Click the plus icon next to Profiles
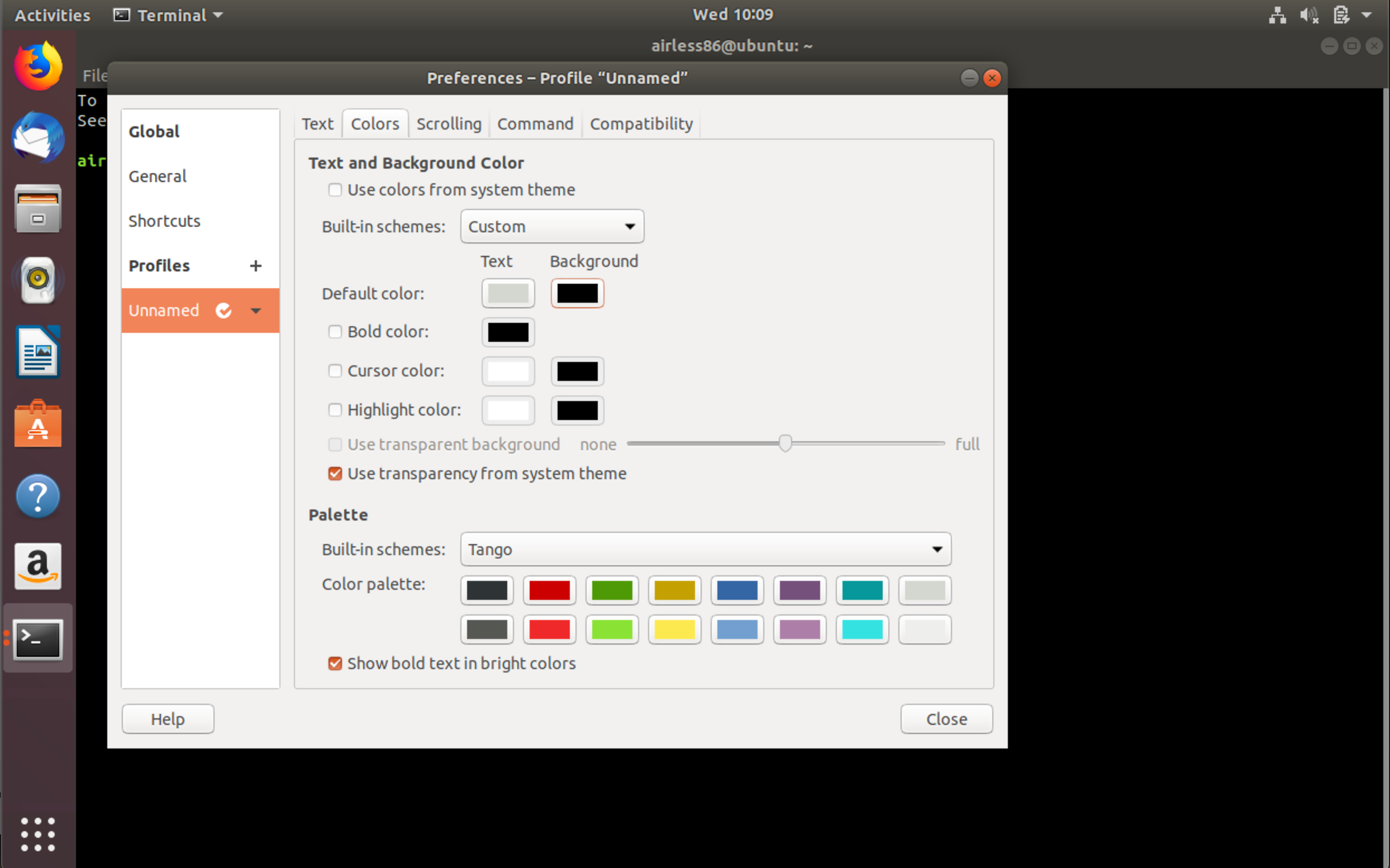This screenshot has width=1390, height=868. [x=255, y=266]
